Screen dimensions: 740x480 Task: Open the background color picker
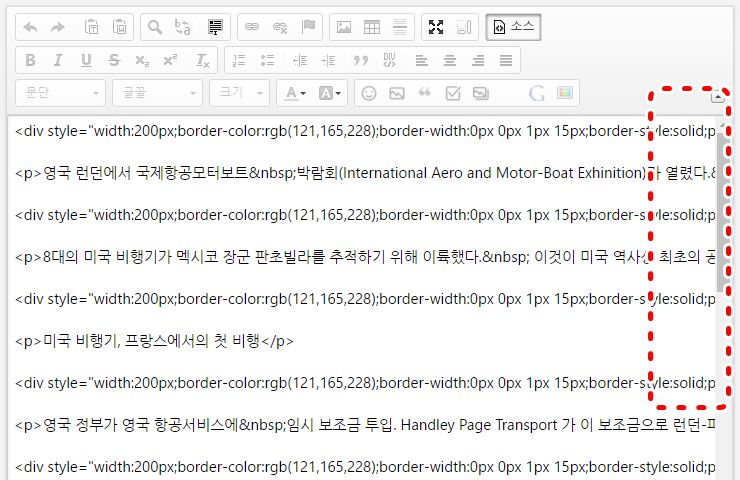[x=329, y=93]
